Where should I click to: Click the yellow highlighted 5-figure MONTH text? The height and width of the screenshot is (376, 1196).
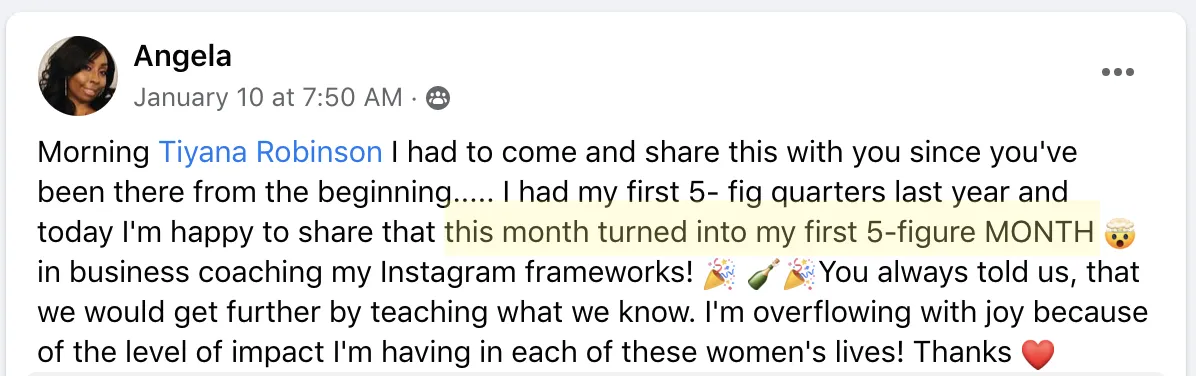click(x=770, y=233)
